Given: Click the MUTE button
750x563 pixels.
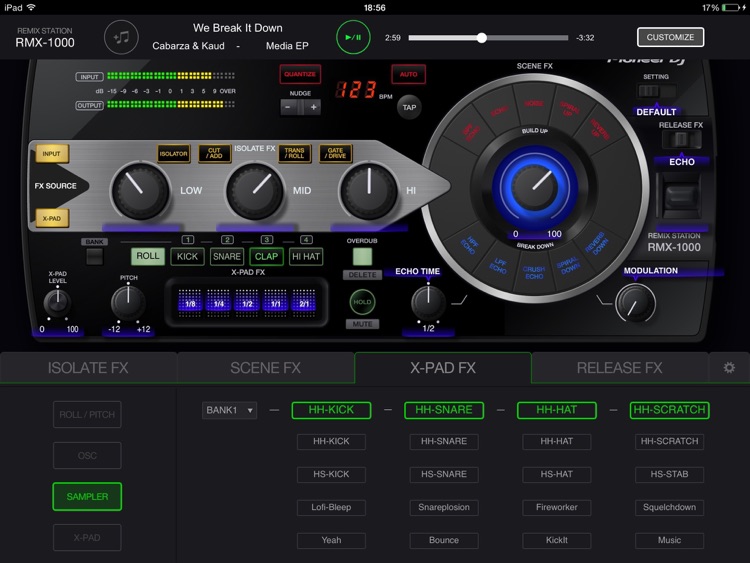Looking at the screenshot, I should (362, 324).
